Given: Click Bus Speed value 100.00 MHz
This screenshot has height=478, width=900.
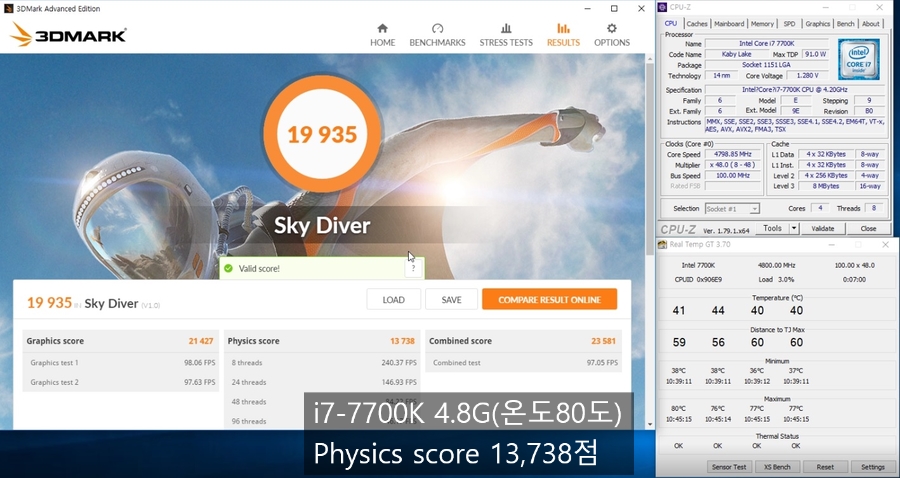Looking at the screenshot, I should coord(730,176).
